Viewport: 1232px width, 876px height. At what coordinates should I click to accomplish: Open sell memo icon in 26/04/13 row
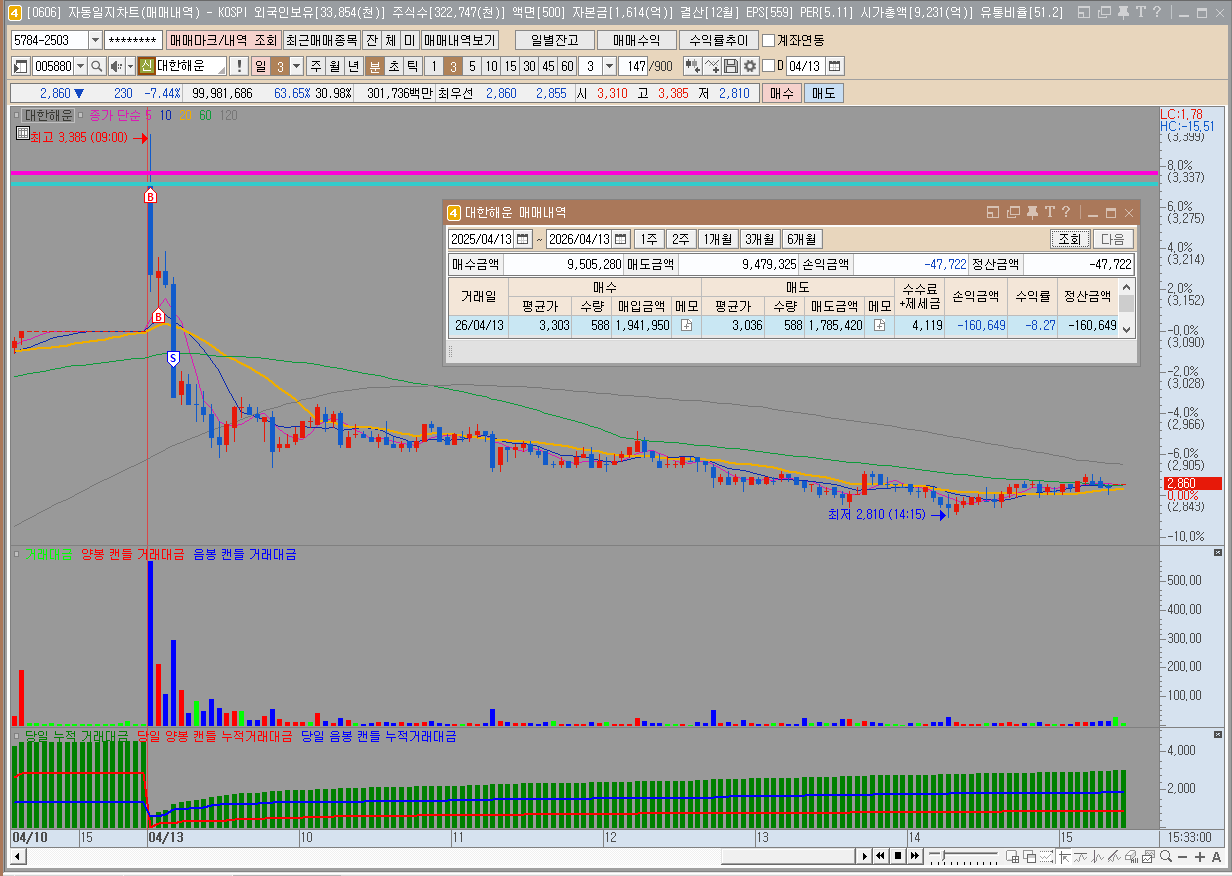pyautogui.click(x=879, y=325)
